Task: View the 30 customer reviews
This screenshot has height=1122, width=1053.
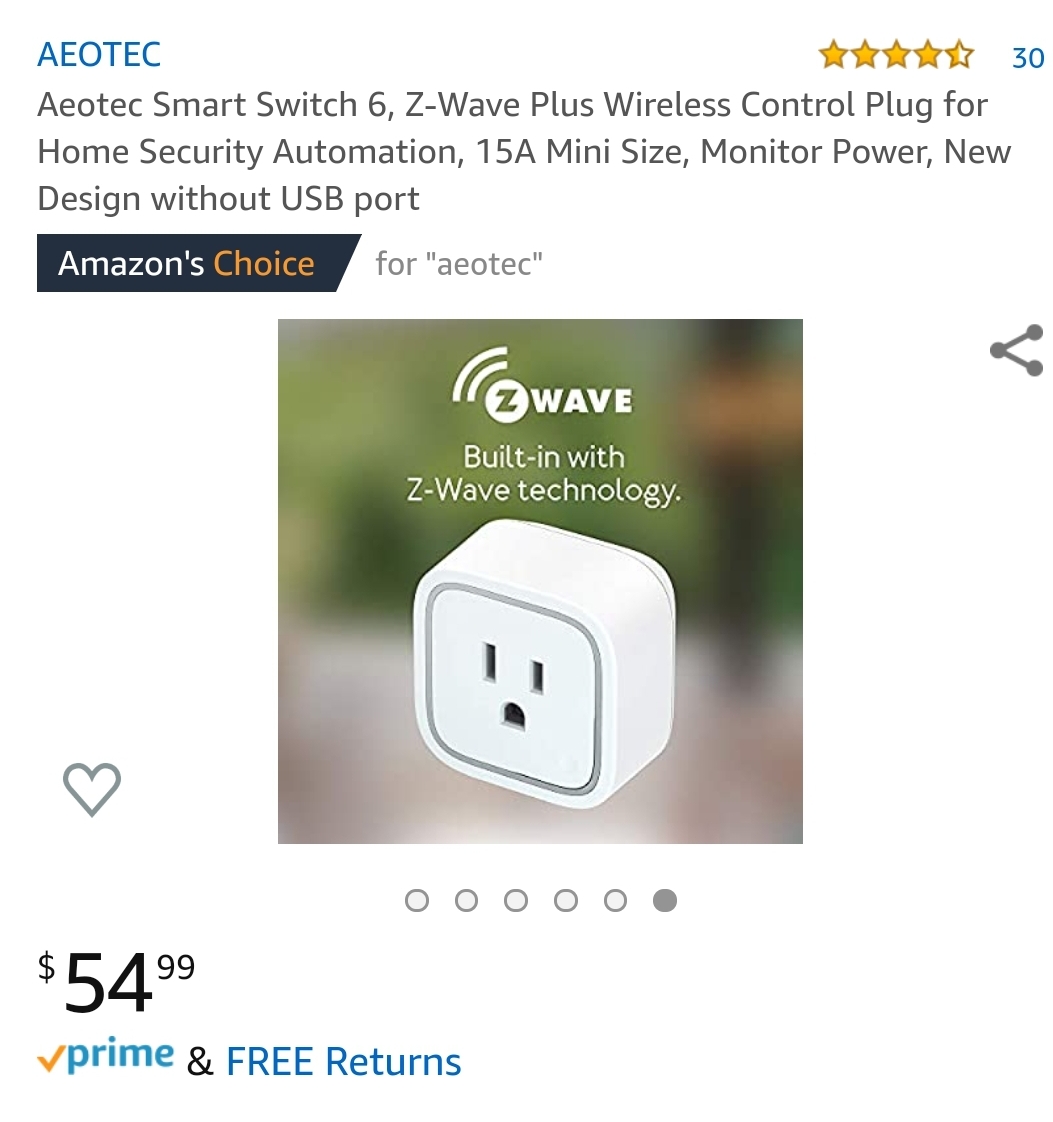Action: [1028, 57]
